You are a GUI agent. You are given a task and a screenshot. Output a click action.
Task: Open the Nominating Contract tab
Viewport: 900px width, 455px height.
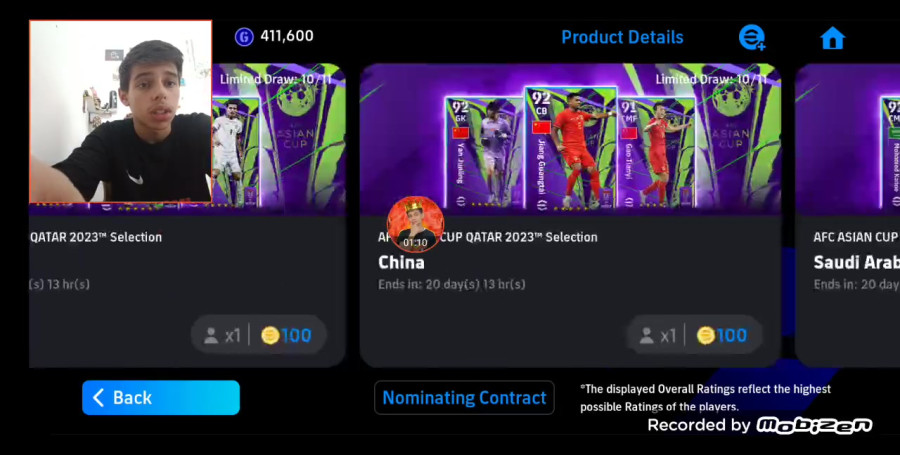coord(464,398)
